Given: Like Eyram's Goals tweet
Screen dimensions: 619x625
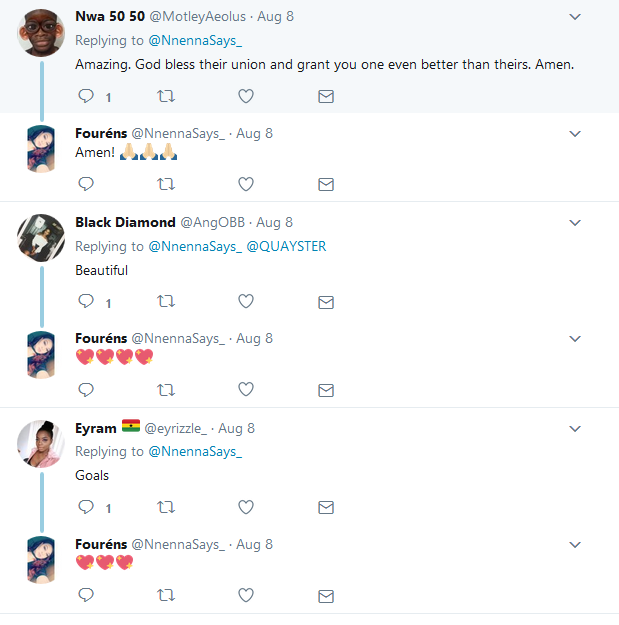Looking at the screenshot, I should pyautogui.click(x=246, y=508).
